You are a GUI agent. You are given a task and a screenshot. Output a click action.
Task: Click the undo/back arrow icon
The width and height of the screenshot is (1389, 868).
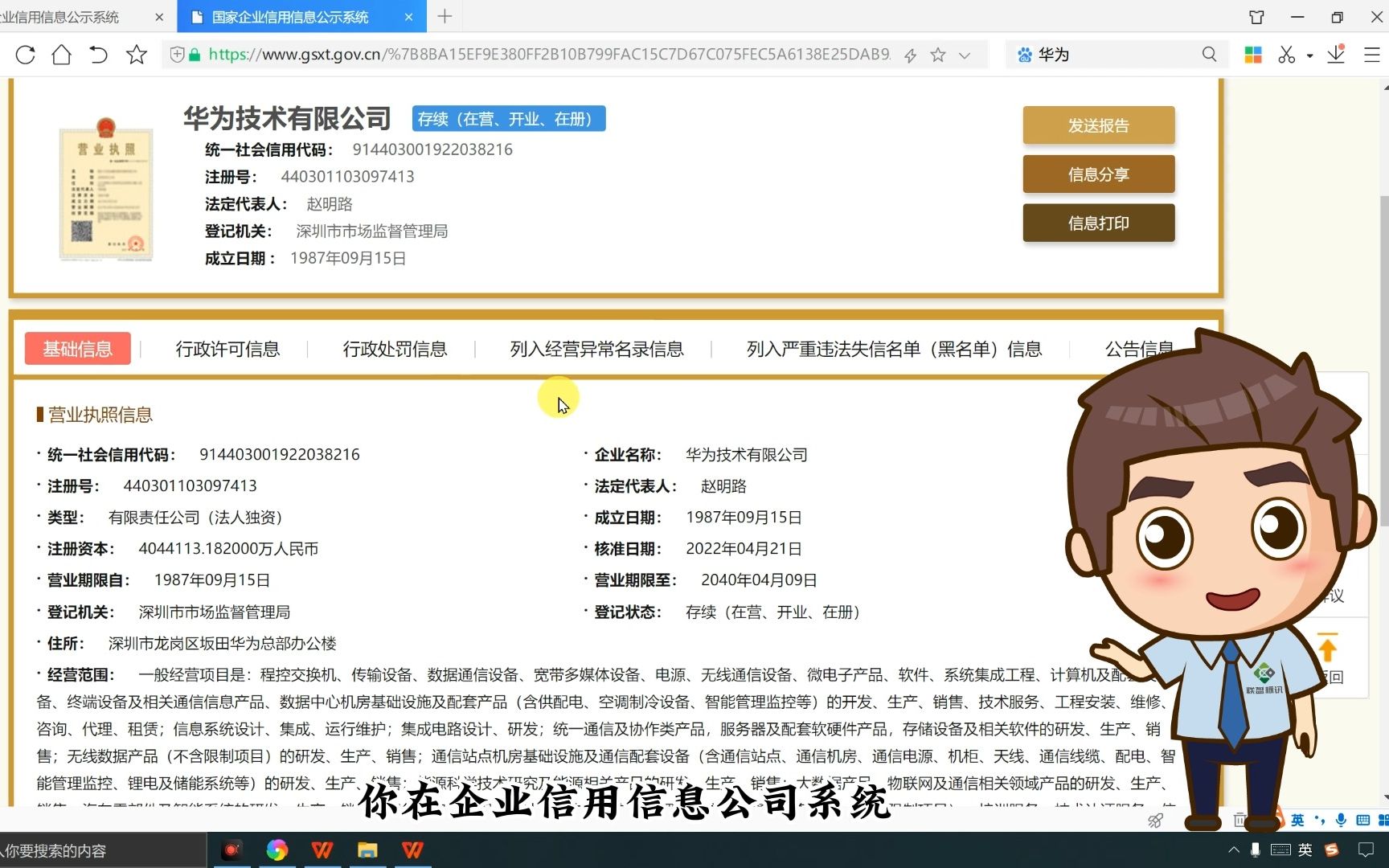coord(98,55)
